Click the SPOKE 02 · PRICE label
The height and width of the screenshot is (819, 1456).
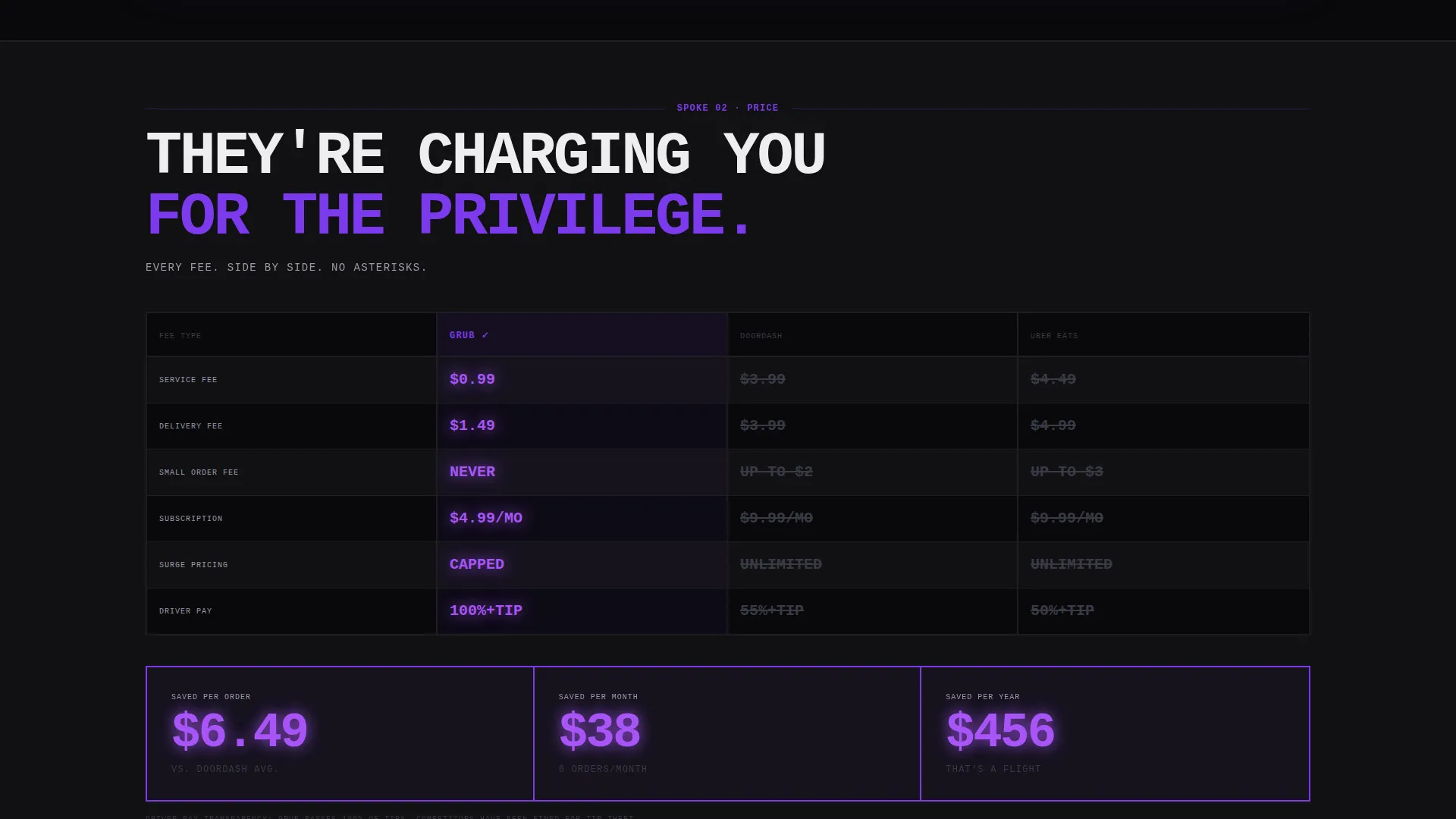pyautogui.click(x=727, y=108)
